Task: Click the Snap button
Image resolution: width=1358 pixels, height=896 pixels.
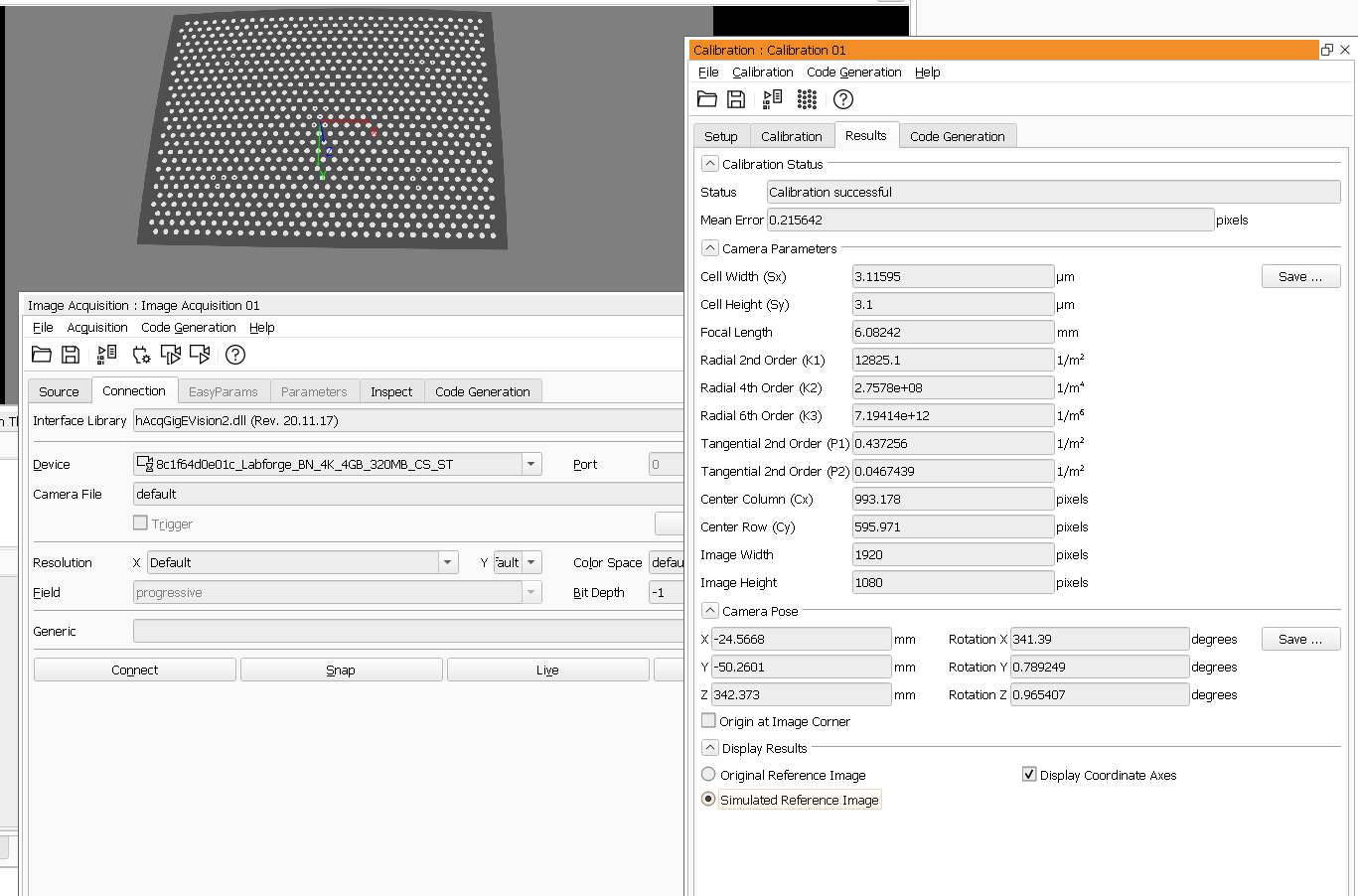Action: (x=341, y=671)
